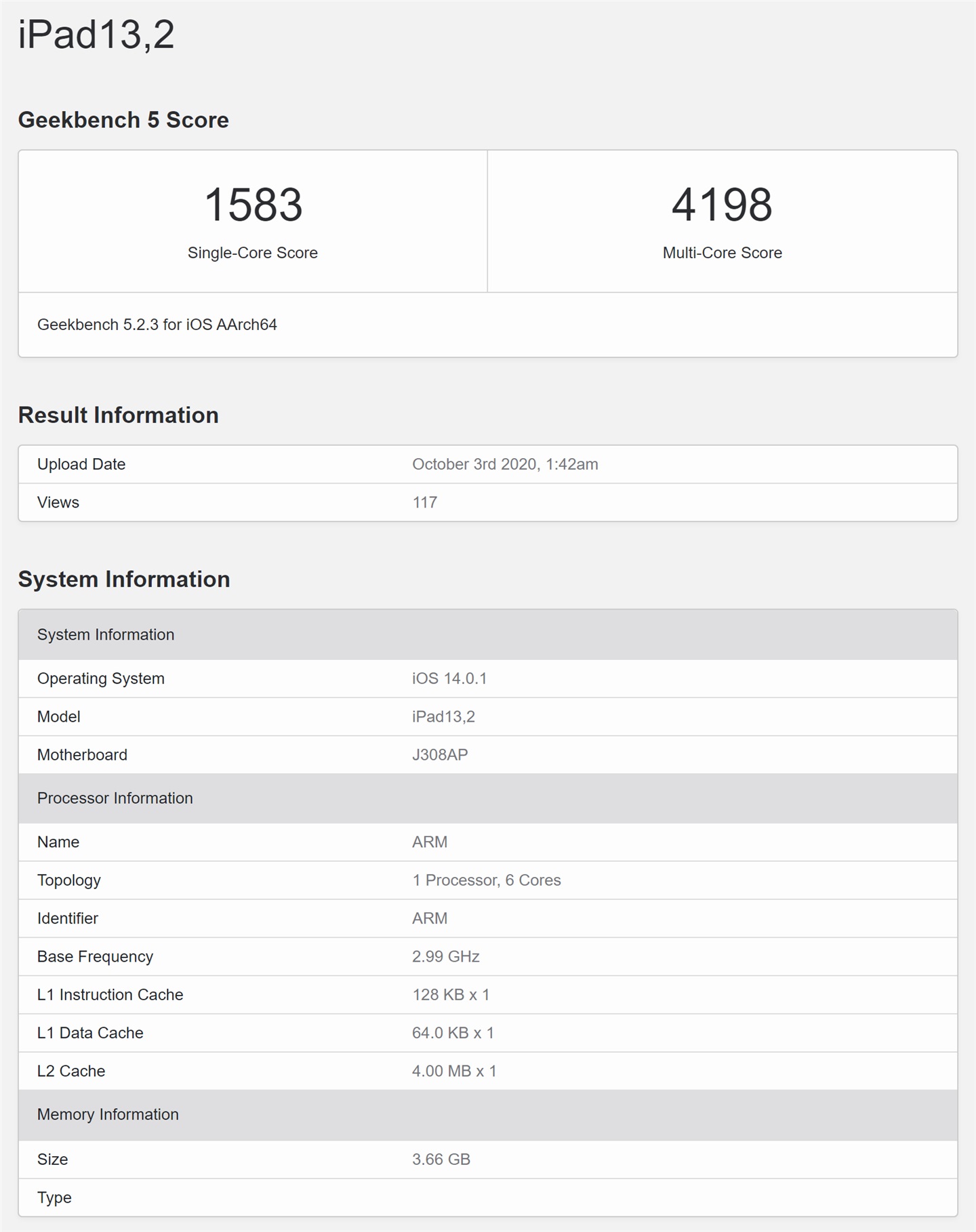Click the Base Frequency value 2.99 GHz

tap(446, 957)
